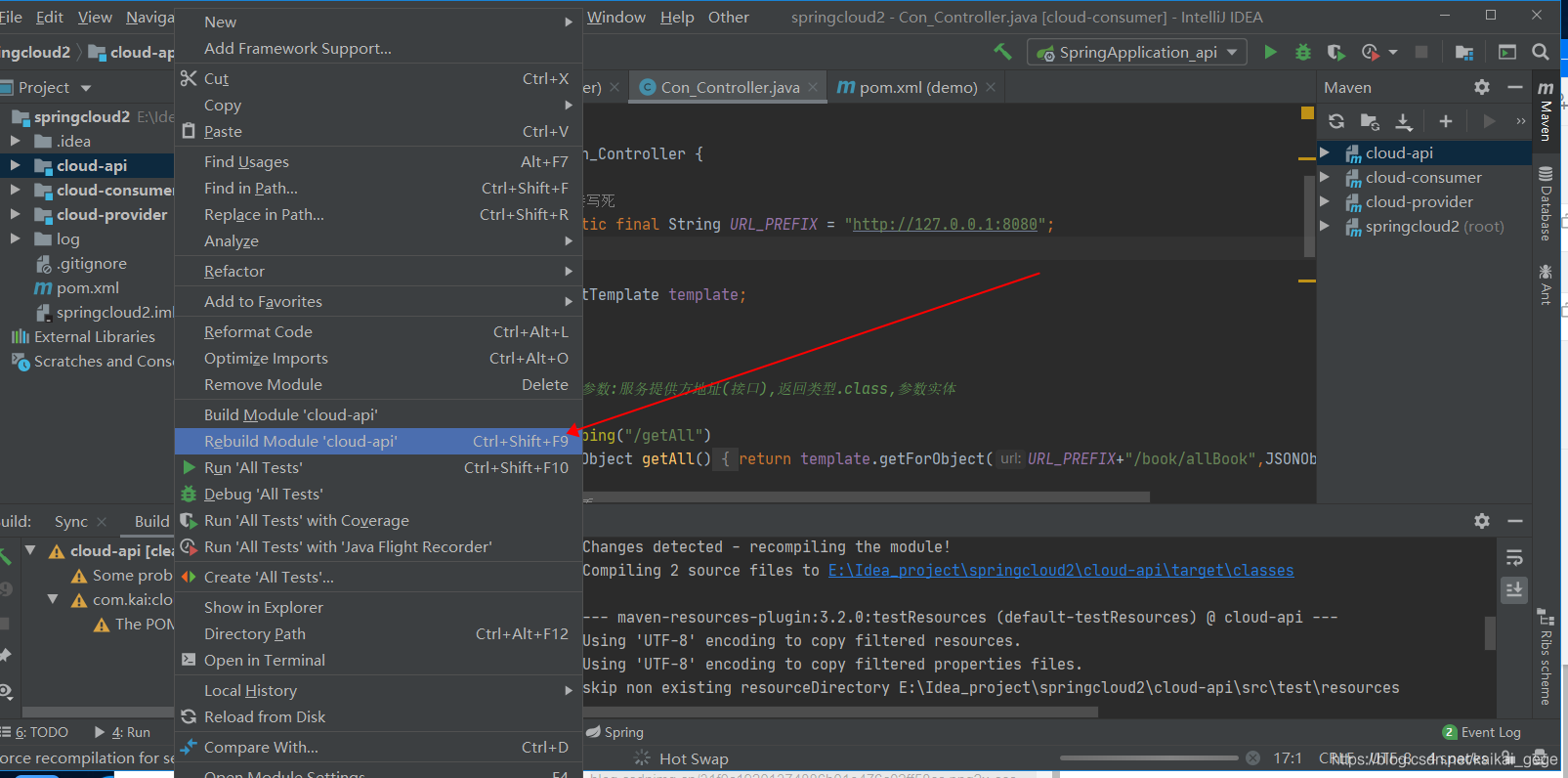Expand cloud-consumer in Maven panel

[x=1325, y=177]
